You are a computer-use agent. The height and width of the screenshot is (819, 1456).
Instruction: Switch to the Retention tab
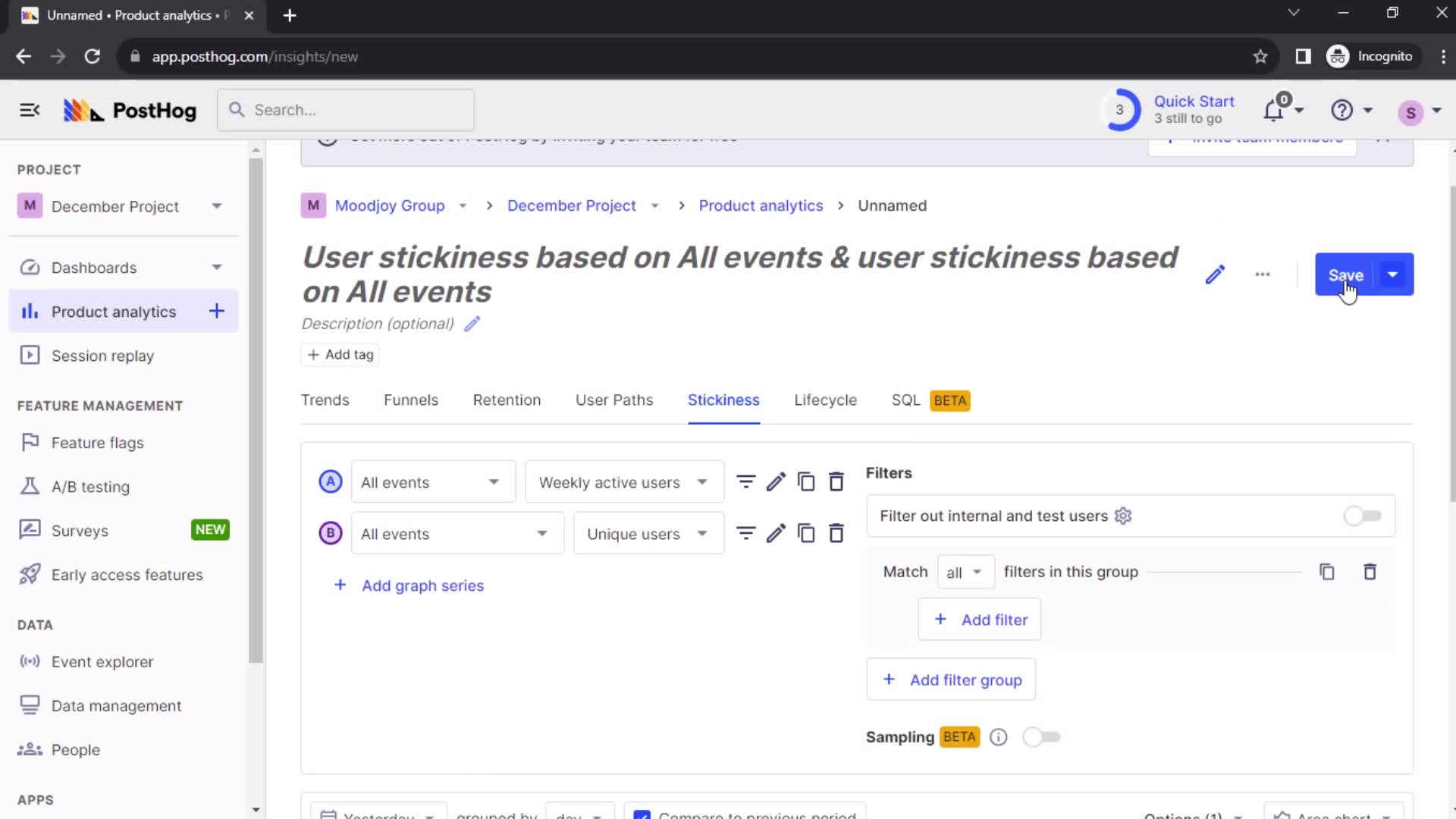click(x=507, y=400)
